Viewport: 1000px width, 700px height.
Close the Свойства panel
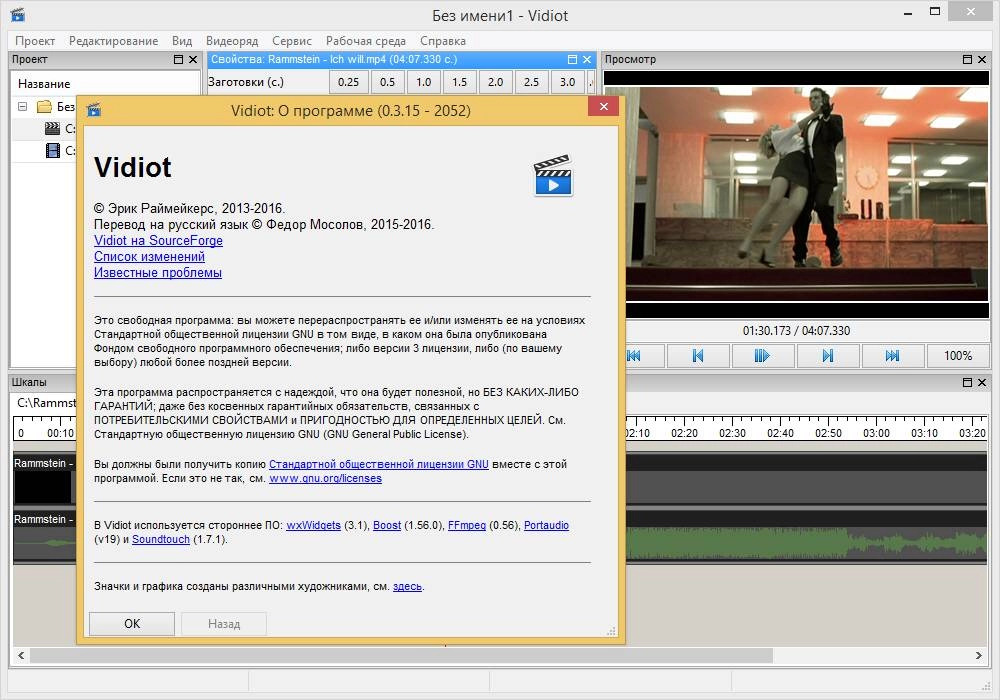(x=587, y=59)
